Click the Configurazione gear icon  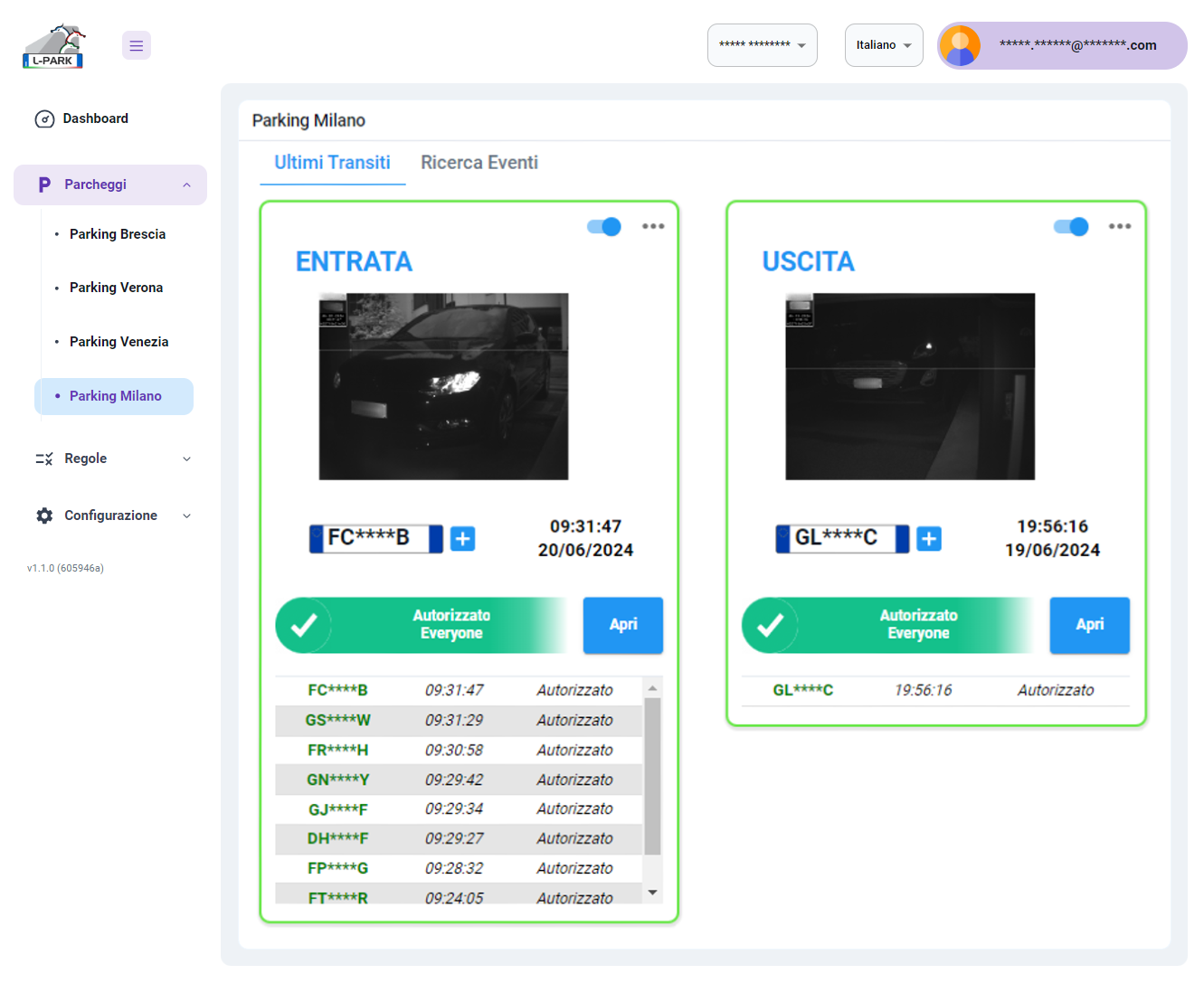[44, 515]
